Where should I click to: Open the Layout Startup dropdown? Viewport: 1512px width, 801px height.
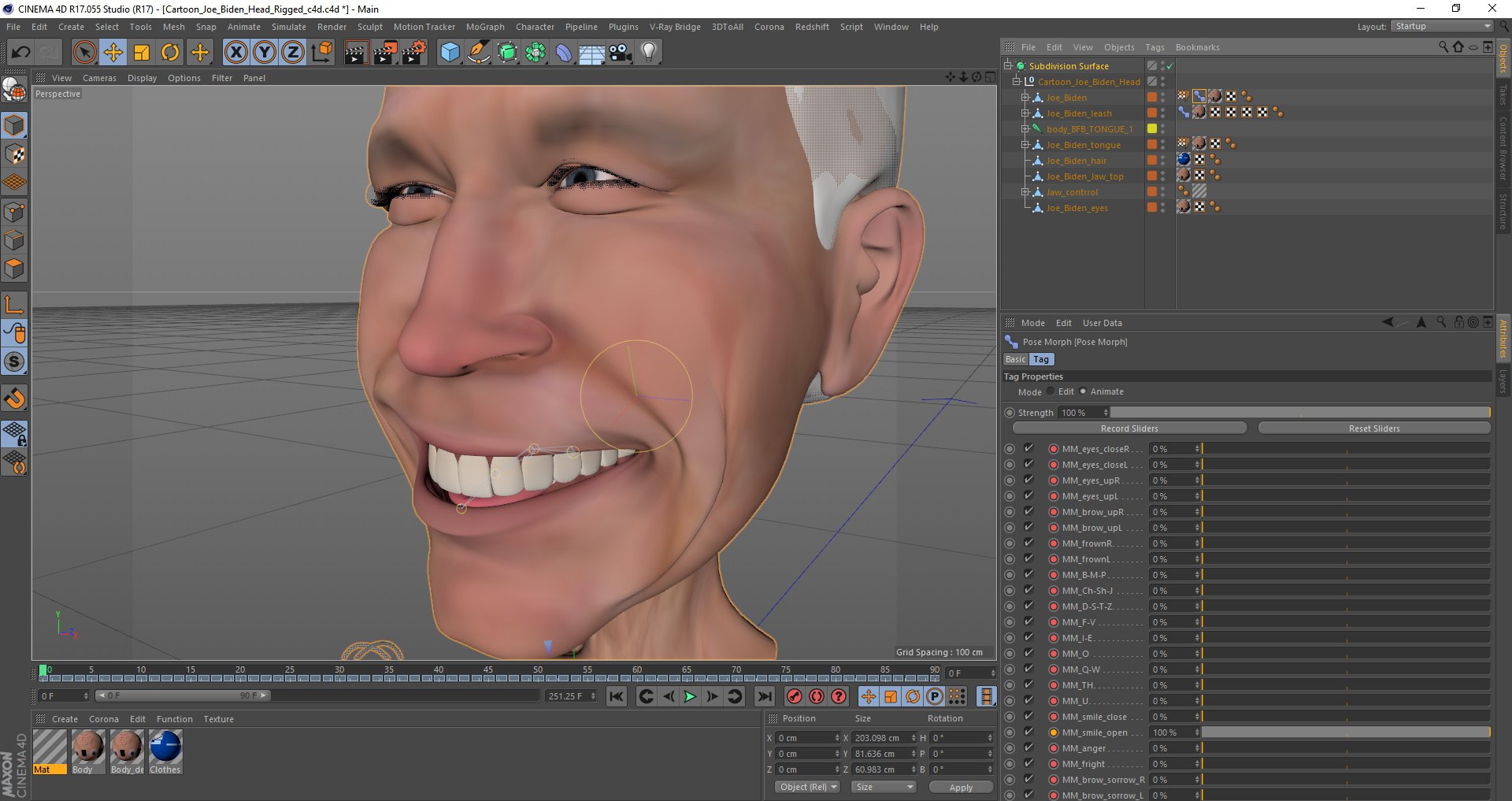point(1442,26)
